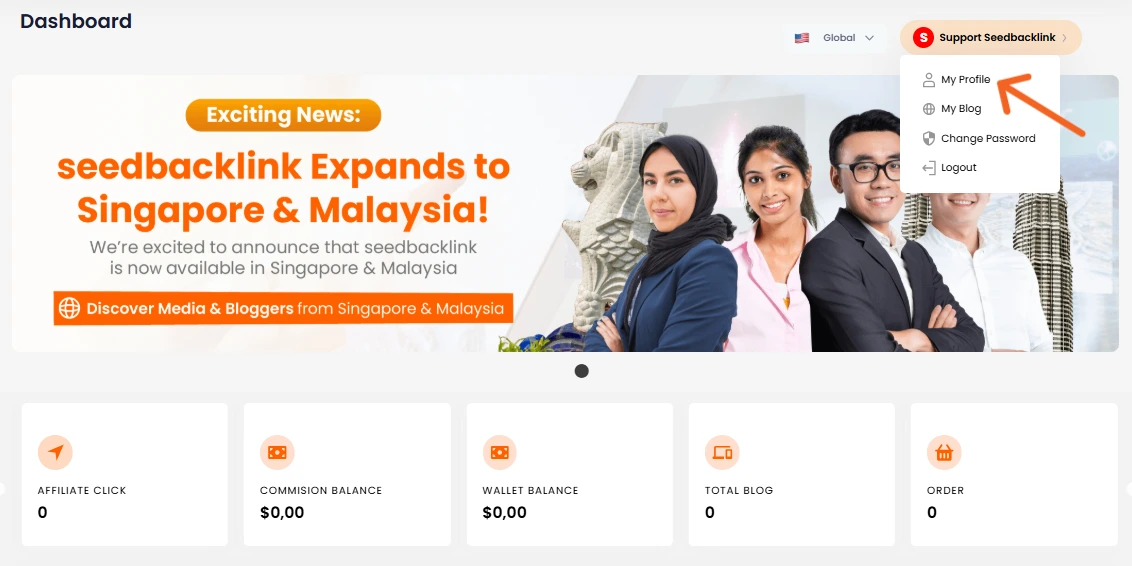Expand the chevron next to Global
The width and height of the screenshot is (1132, 566).
click(x=869, y=38)
